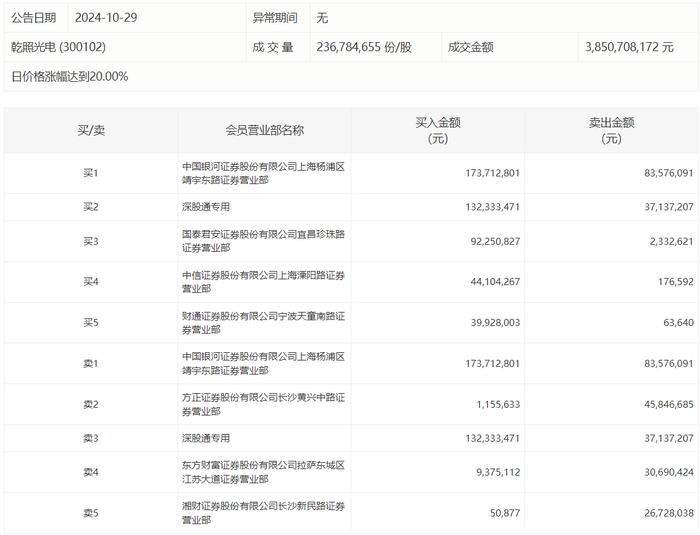
Task: Select buy amount 50,877
Action: point(505,513)
